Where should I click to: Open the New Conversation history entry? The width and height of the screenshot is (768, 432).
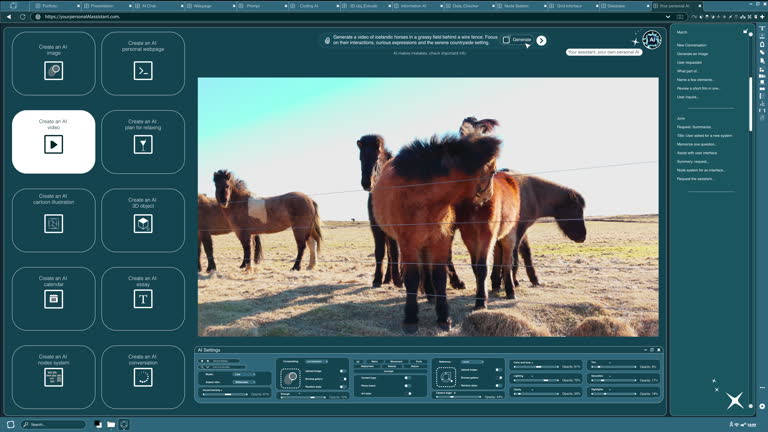(692, 45)
